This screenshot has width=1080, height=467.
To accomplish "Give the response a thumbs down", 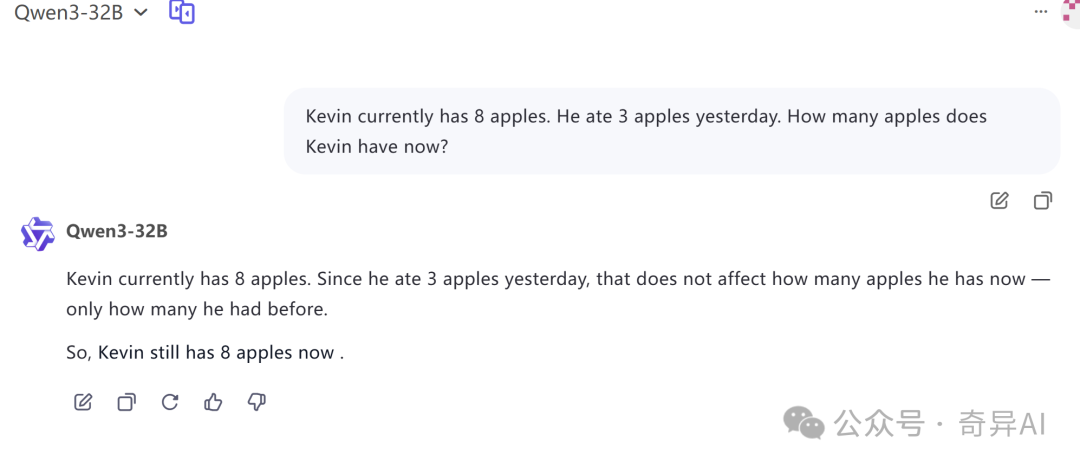I will tap(257, 402).
